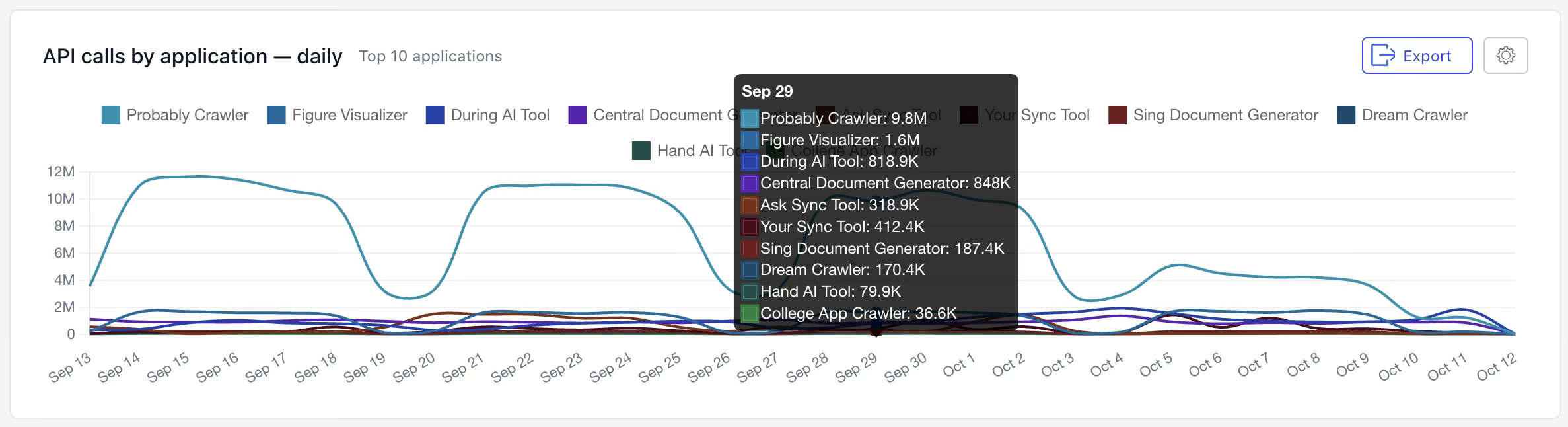Viewport: 1568px width, 427px height.
Task: Click the Export button
Action: [x=1417, y=56]
